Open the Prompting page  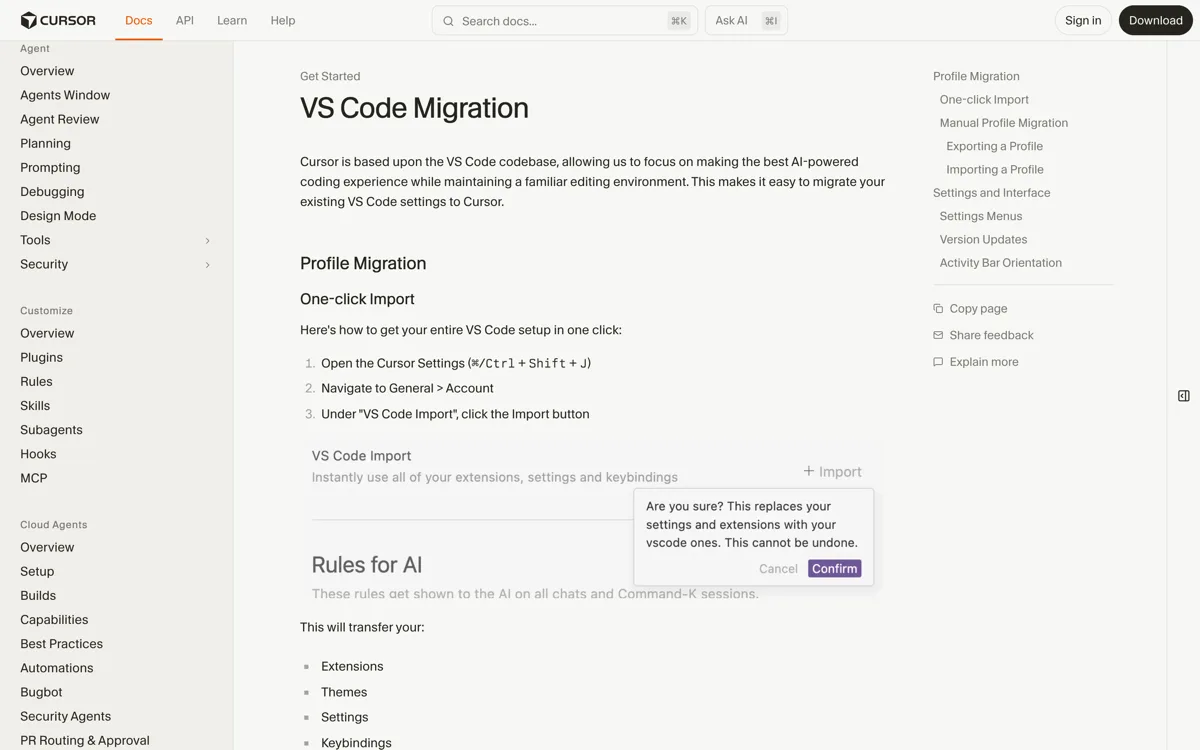click(x=50, y=167)
